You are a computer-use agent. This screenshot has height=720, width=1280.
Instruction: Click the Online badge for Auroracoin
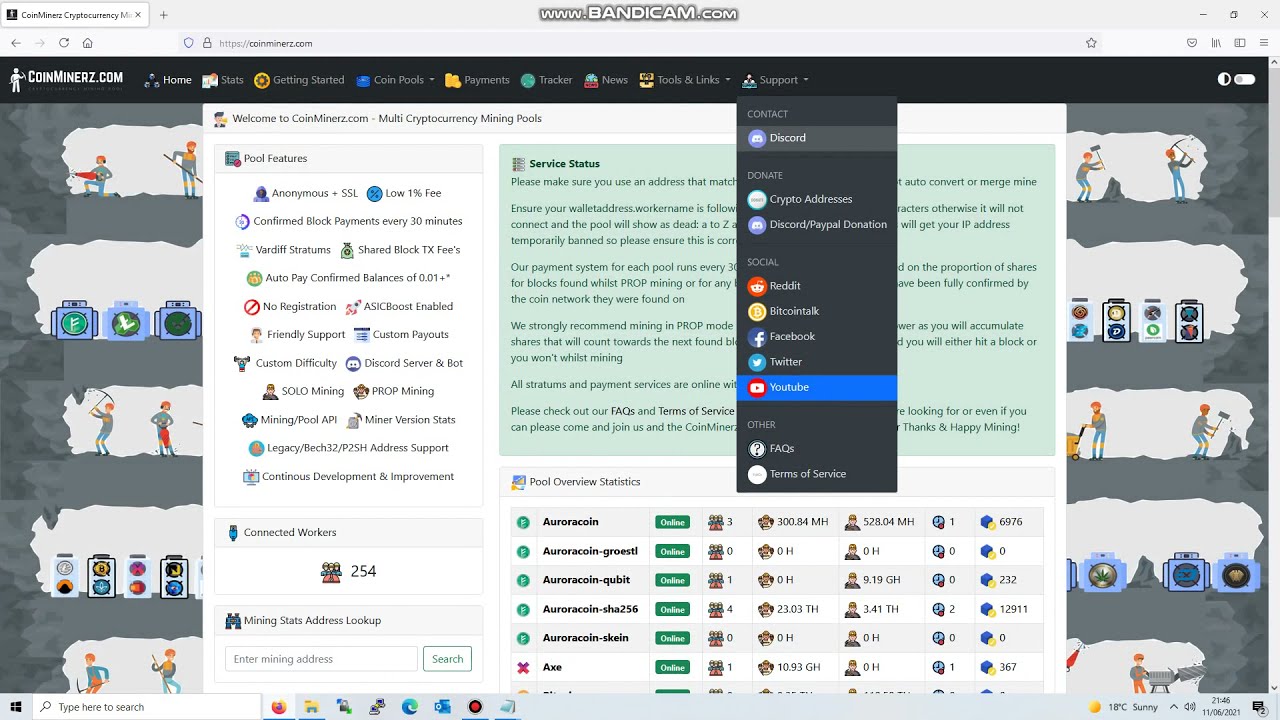click(x=673, y=522)
